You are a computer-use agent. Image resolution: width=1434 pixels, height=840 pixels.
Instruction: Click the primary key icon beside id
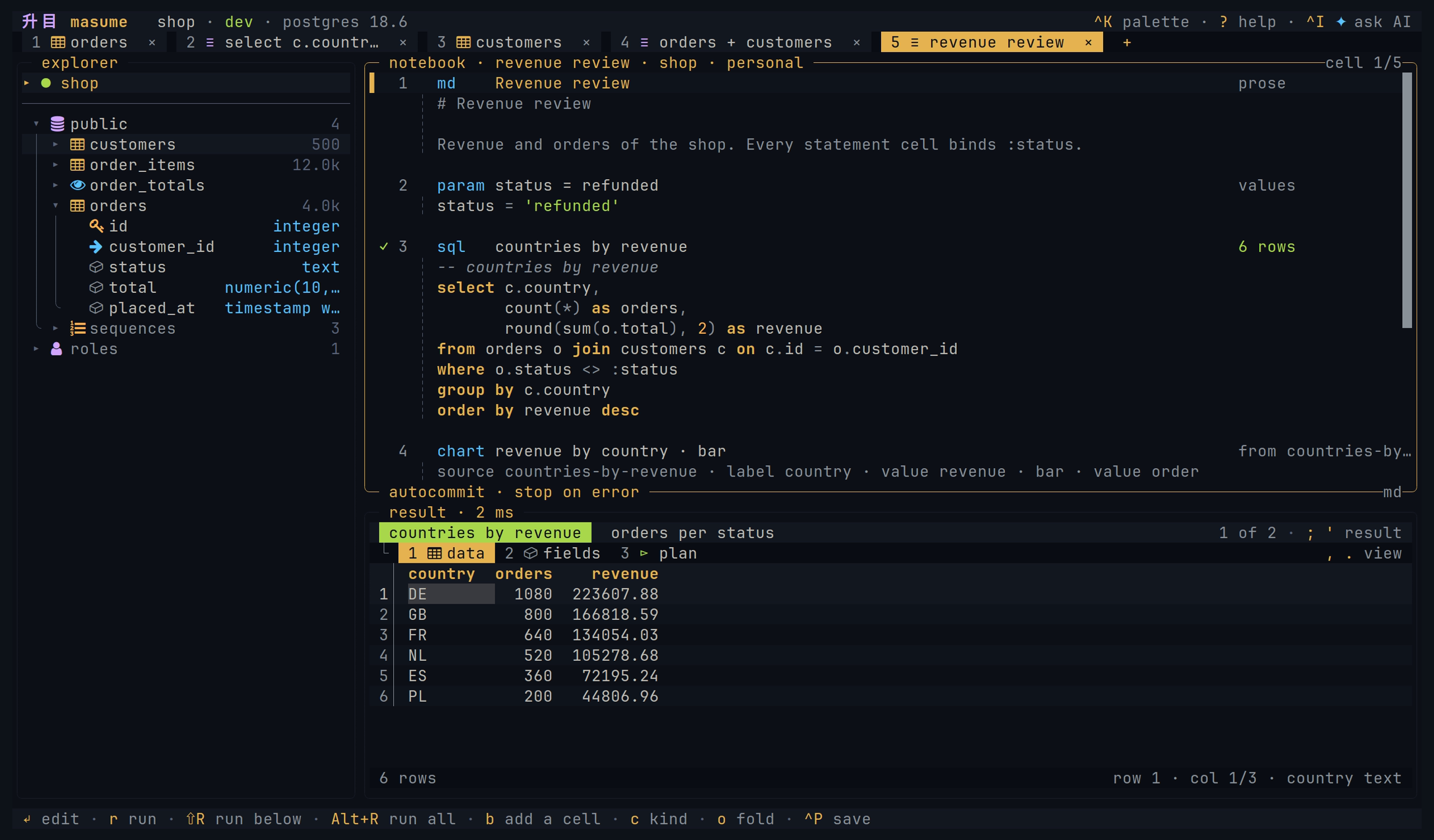pyautogui.click(x=96, y=226)
